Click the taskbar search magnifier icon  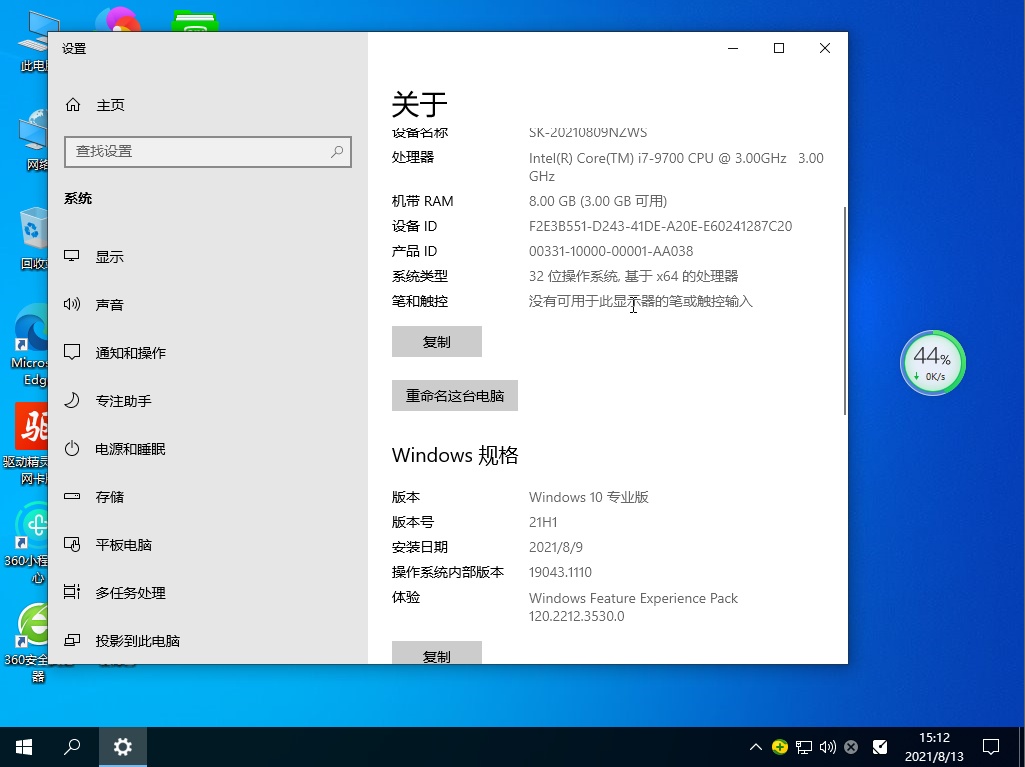(x=73, y=746)
